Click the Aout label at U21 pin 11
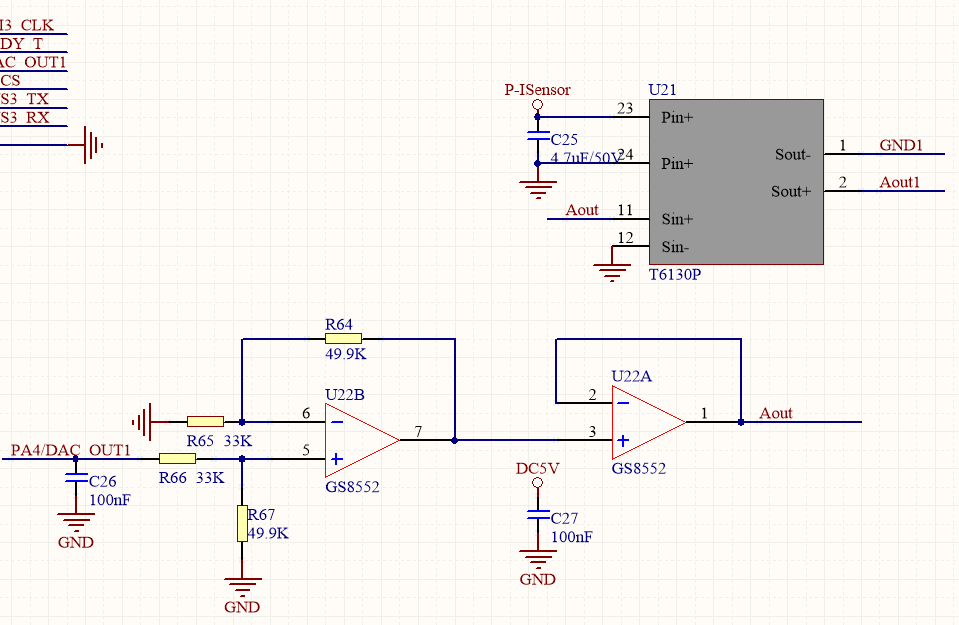 tap(582, 210)
